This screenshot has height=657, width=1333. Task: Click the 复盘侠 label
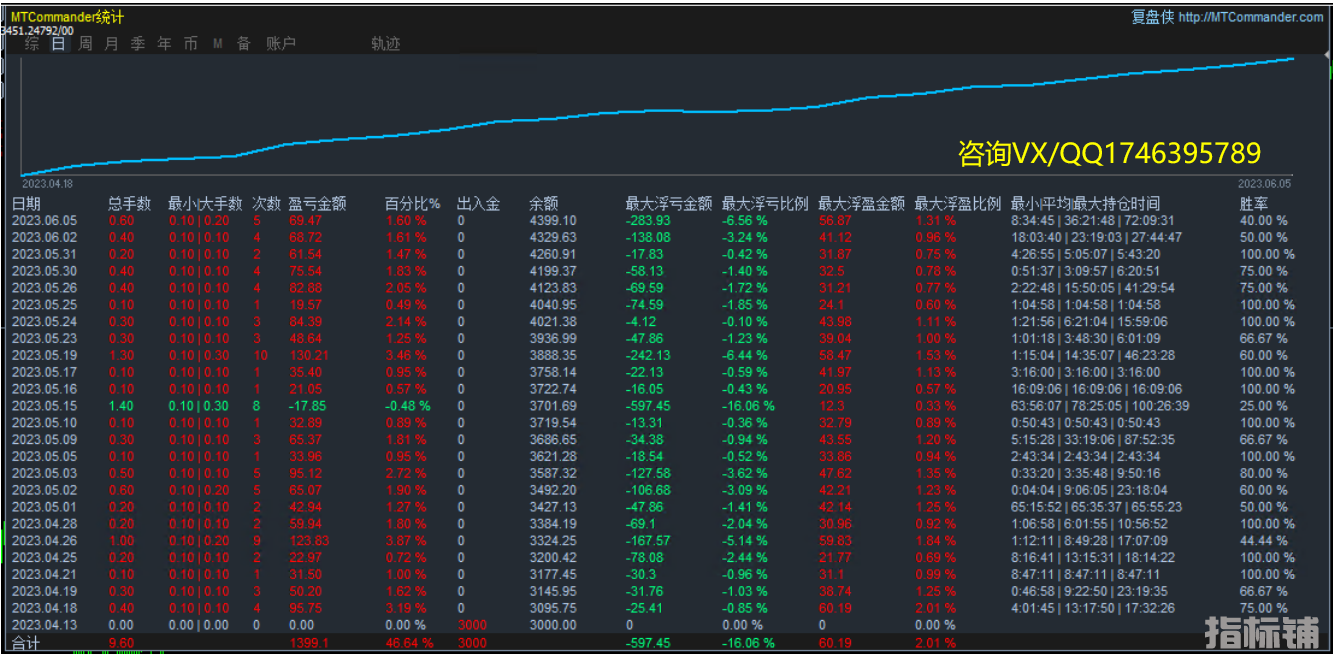[1152, 17]
